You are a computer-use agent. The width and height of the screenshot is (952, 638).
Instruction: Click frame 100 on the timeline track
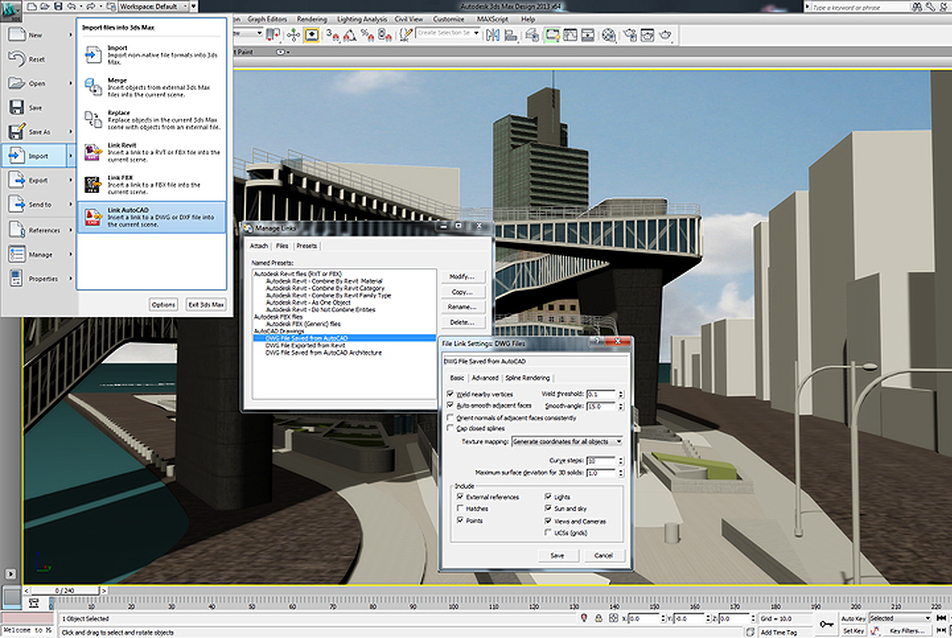[453, 602]
